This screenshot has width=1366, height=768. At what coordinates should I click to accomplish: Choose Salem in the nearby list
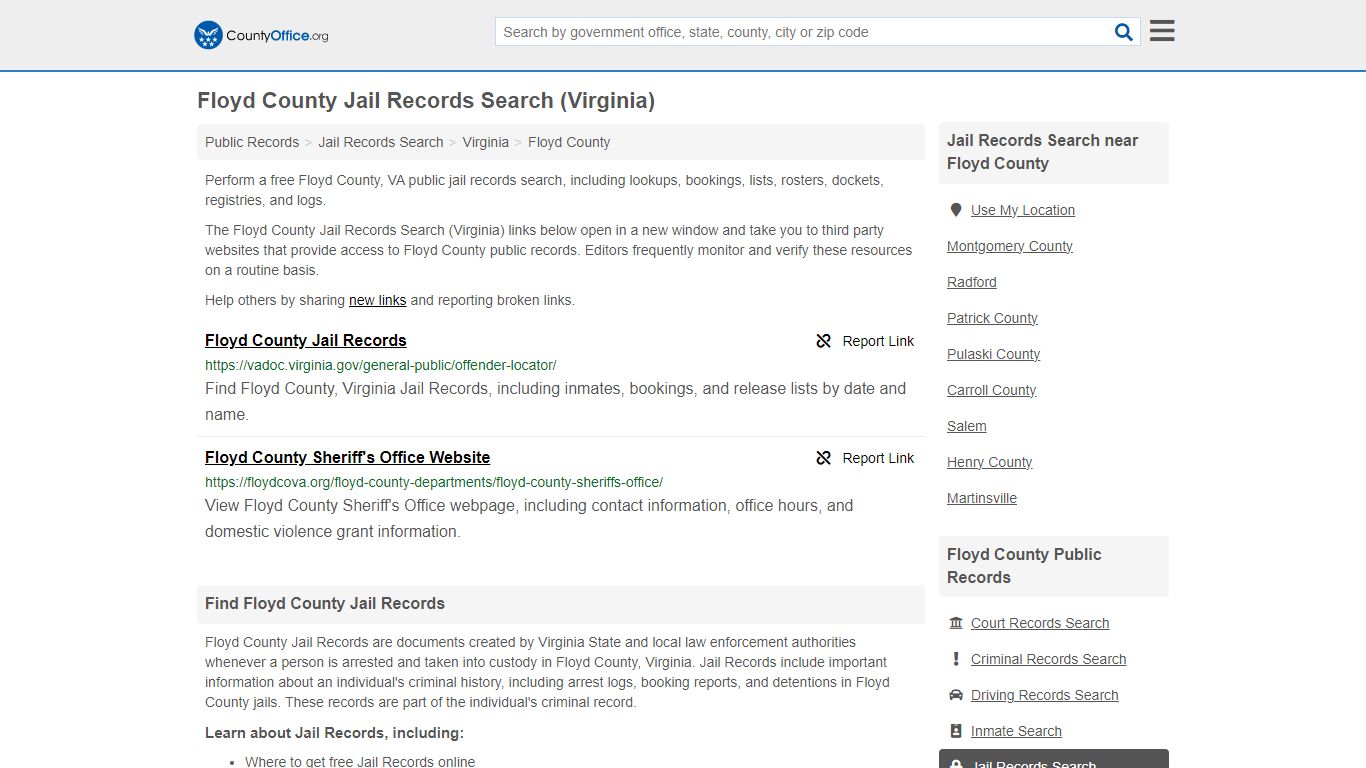click(967, 426)
